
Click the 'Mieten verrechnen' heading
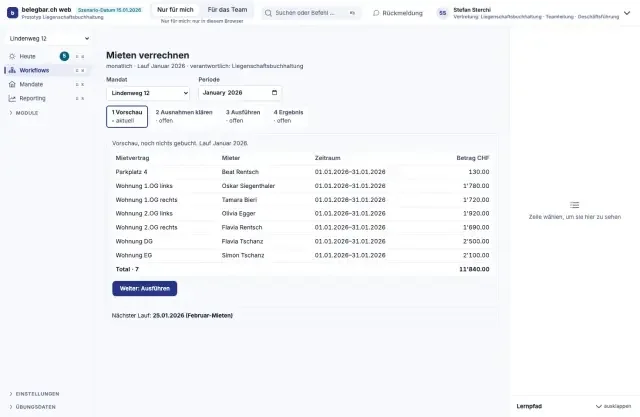148,55
